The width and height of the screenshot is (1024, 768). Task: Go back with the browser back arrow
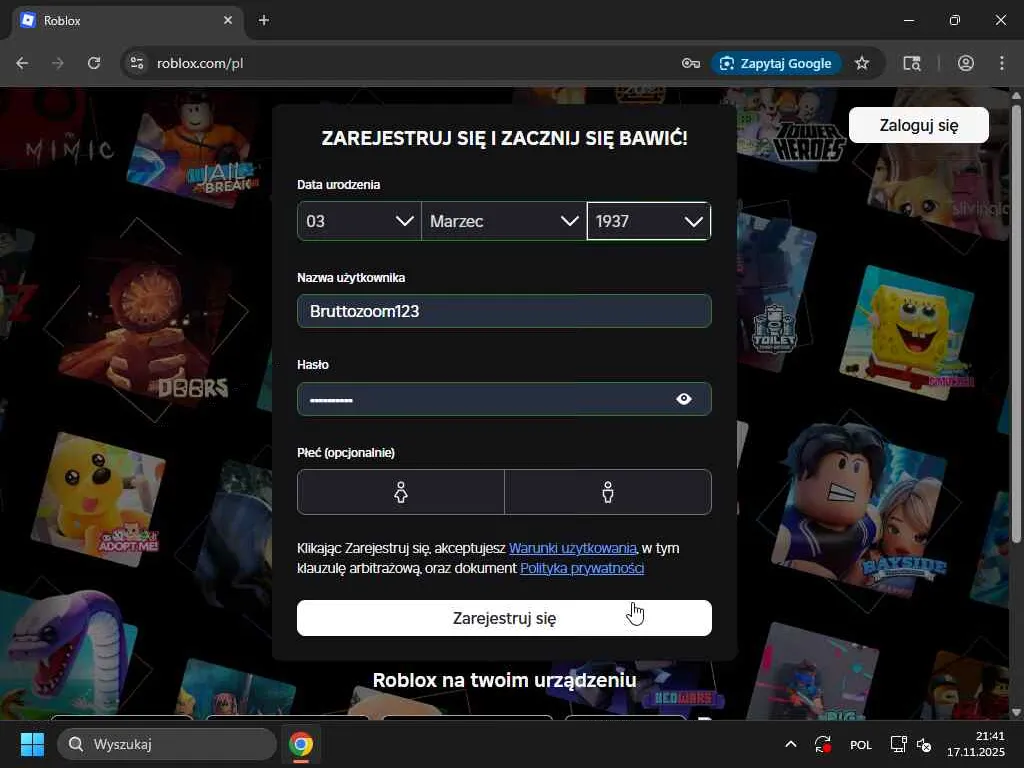pyautogui.click(x=22, y=63)
